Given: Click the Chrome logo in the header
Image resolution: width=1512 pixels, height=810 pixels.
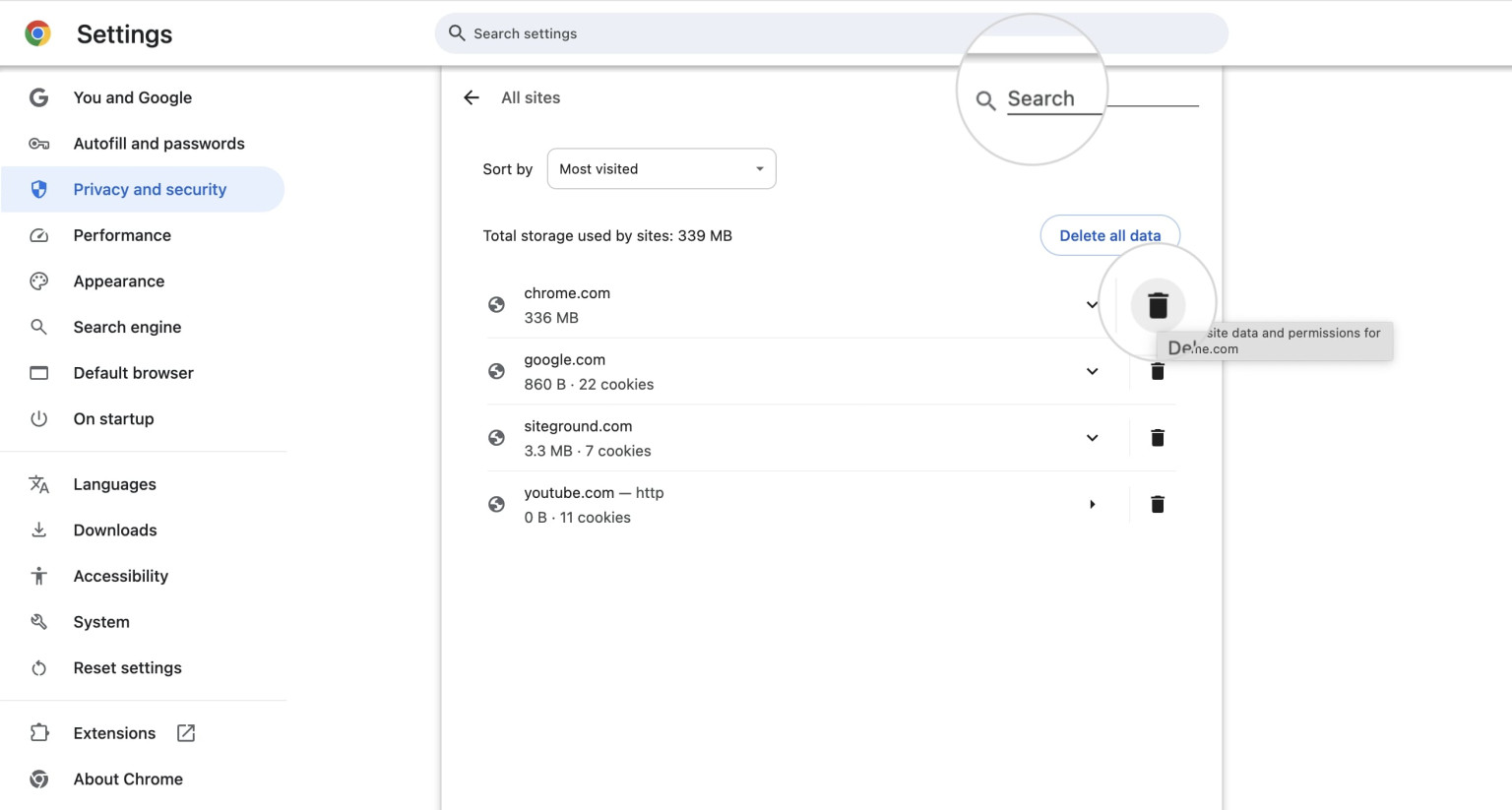Looking at the screenshot, I should (x=38, y=33).
